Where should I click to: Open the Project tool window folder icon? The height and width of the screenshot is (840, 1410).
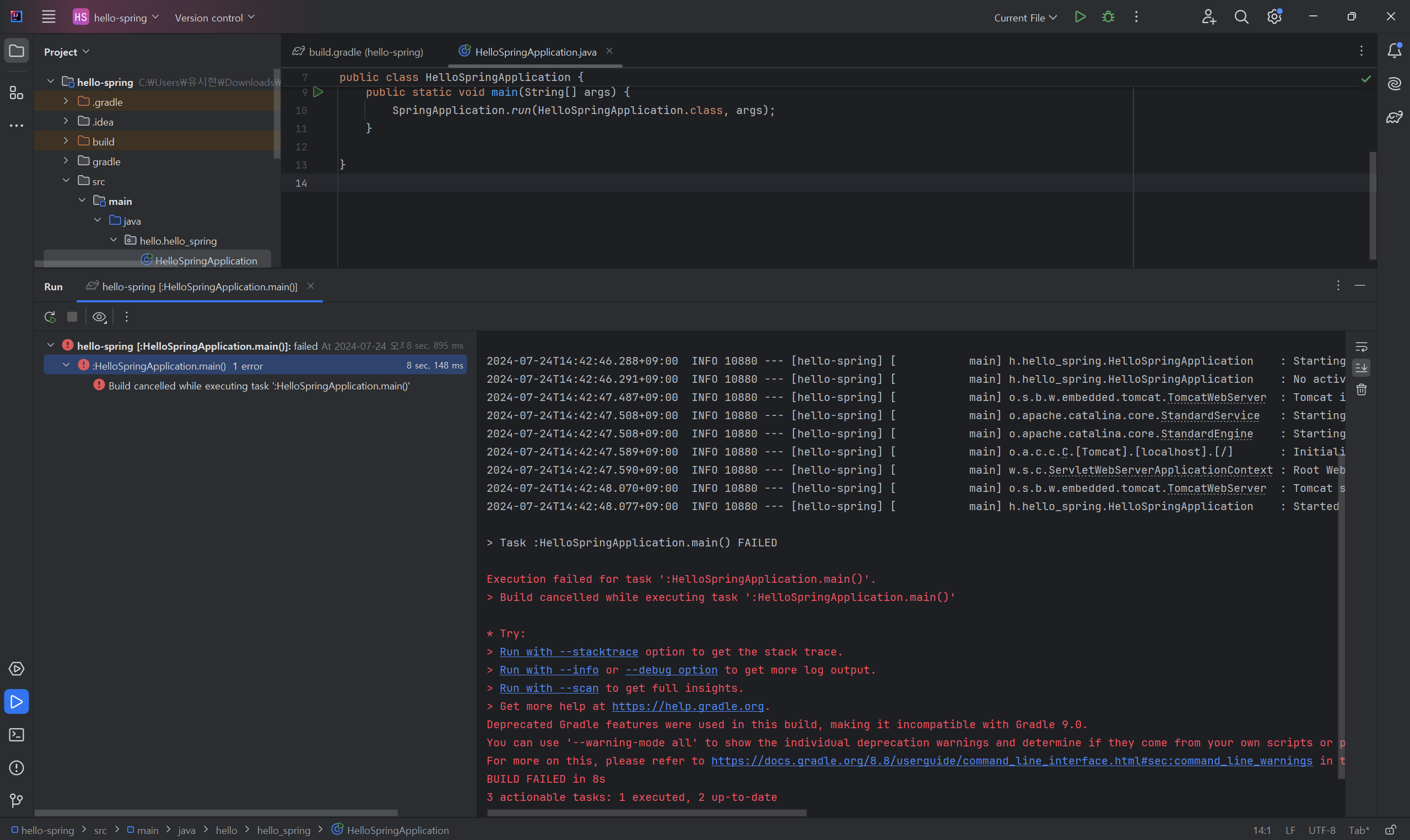[17, 51]
